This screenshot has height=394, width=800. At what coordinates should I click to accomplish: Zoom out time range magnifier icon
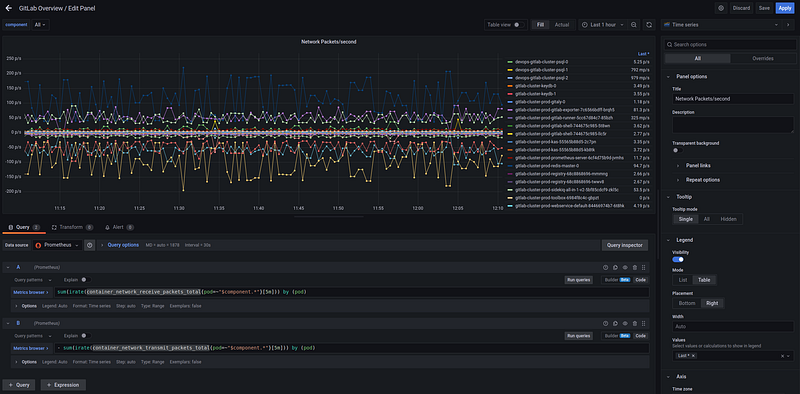coord(634,24)
